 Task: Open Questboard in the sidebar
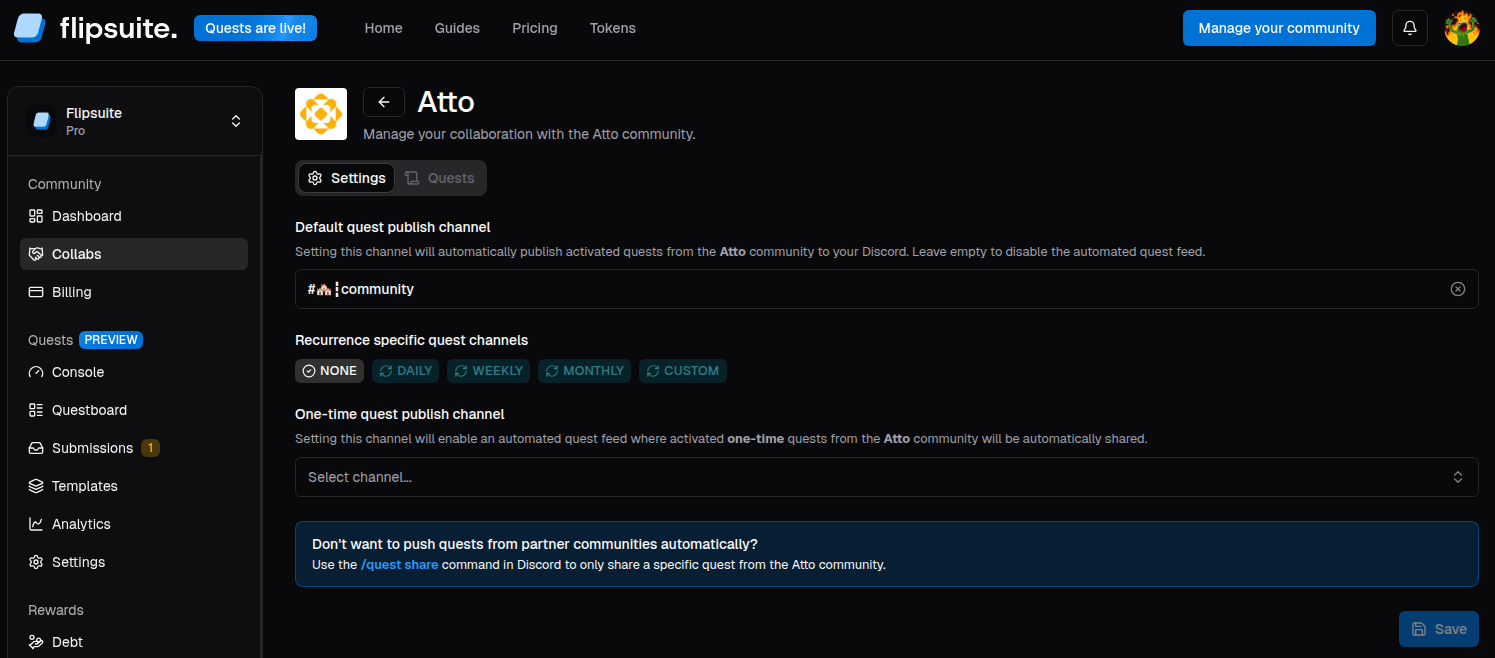tap(134, 410)
